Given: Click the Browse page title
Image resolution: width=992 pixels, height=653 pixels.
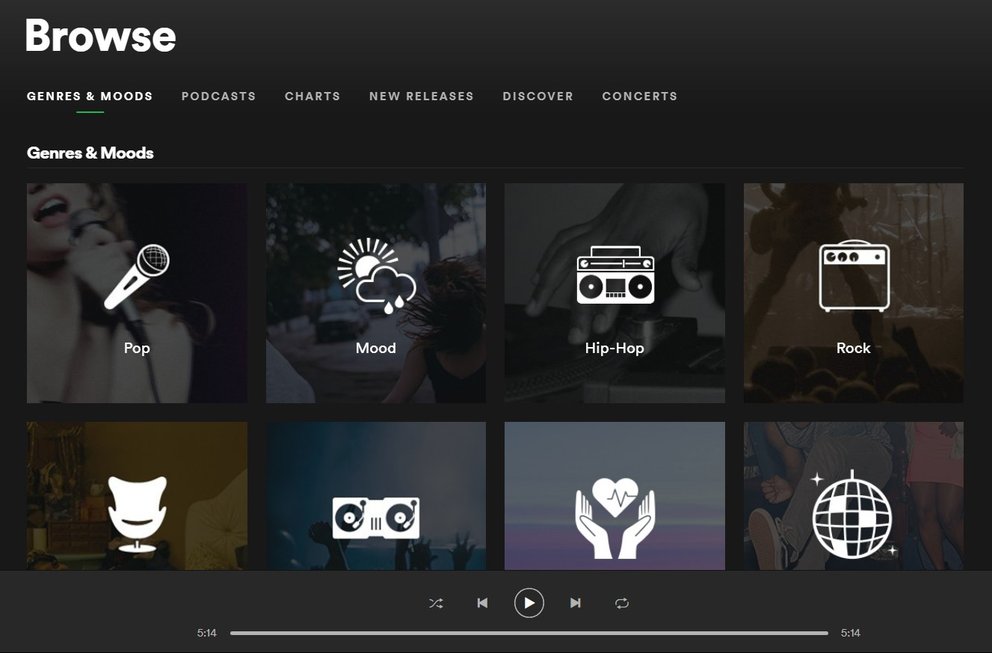Looking at the screenshot, I should point(101,35).
